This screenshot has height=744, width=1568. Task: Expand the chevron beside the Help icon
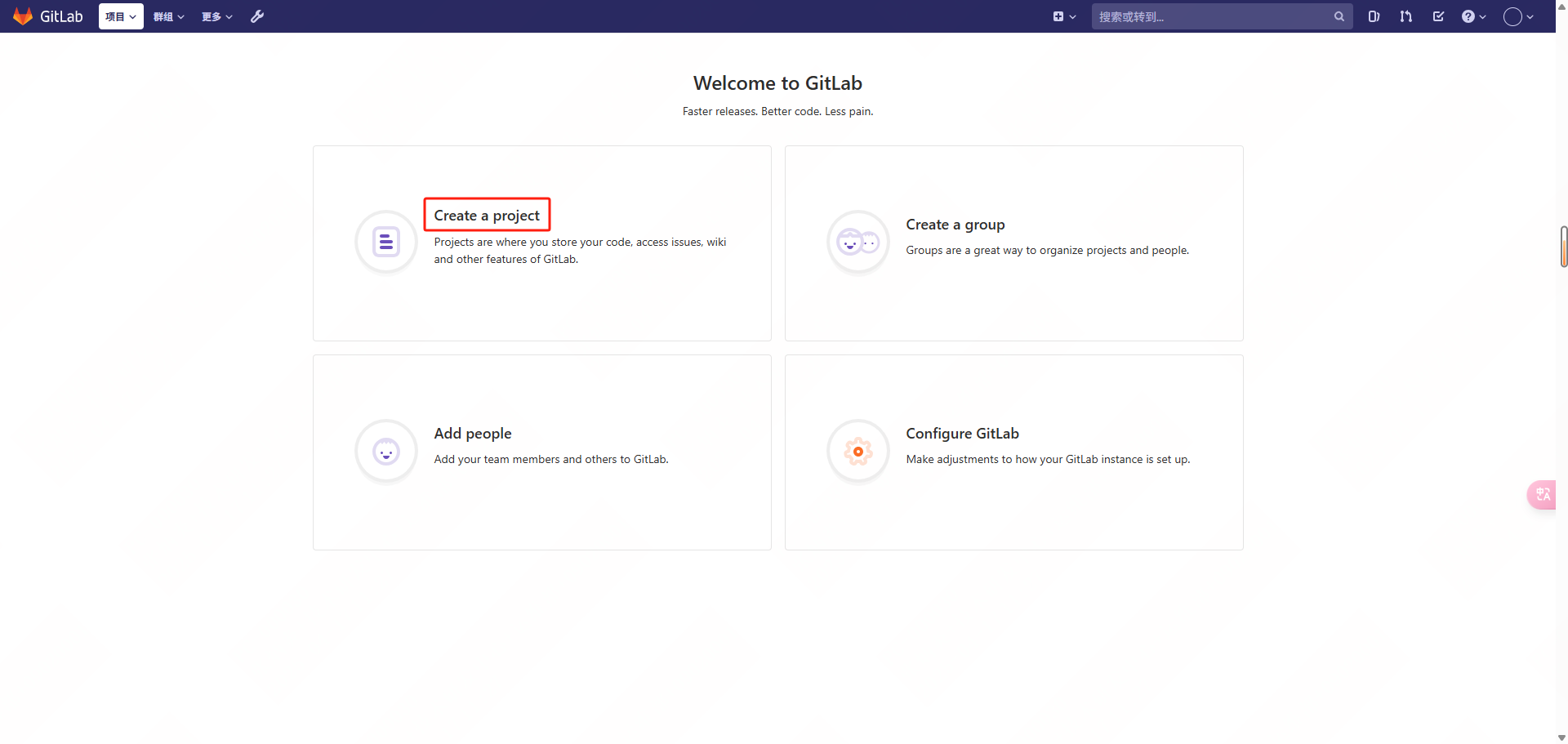pos(1483,16)
